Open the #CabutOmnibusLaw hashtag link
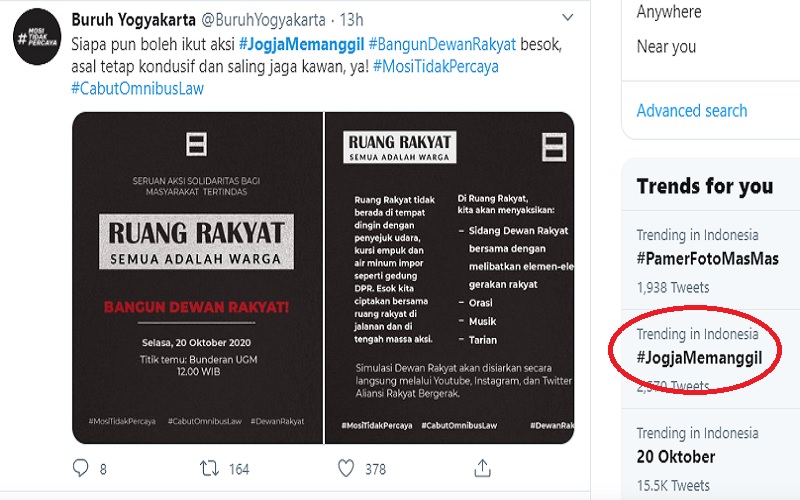800x500 pixels. pyautogui.click(x=137, y=88)
